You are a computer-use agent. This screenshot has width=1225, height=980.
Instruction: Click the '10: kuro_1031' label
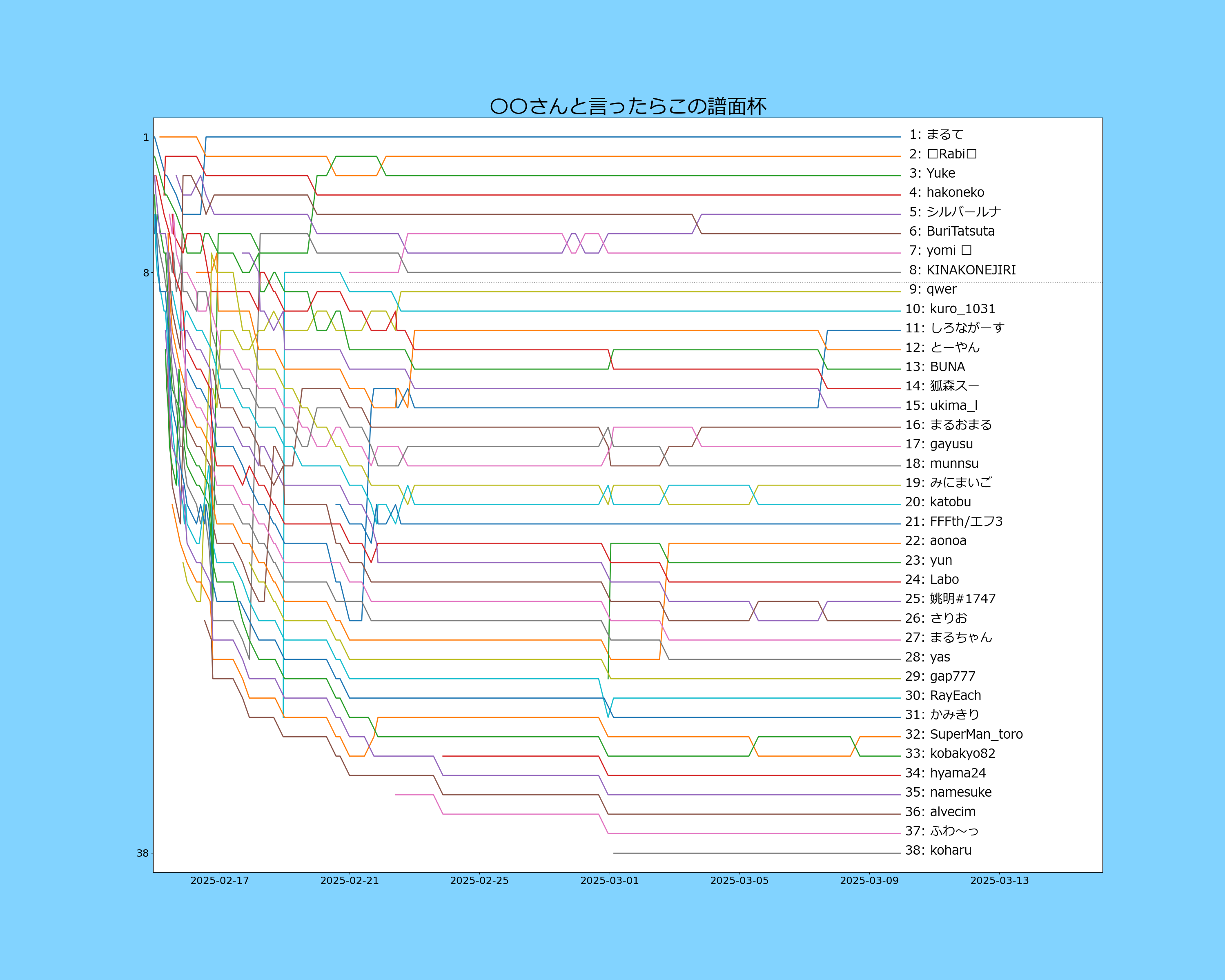[950, 308]
